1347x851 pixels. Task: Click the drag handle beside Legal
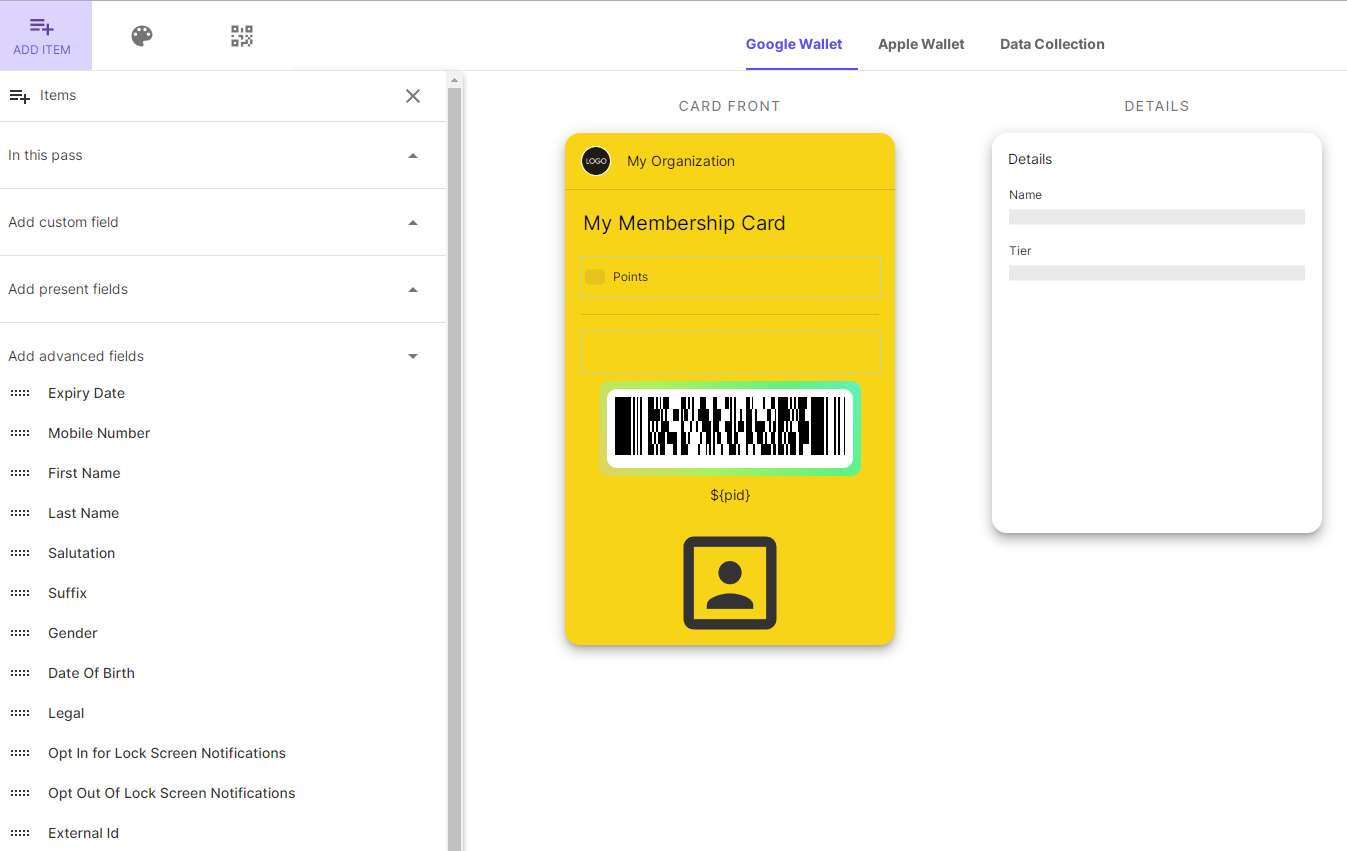[x=20, y=713]
